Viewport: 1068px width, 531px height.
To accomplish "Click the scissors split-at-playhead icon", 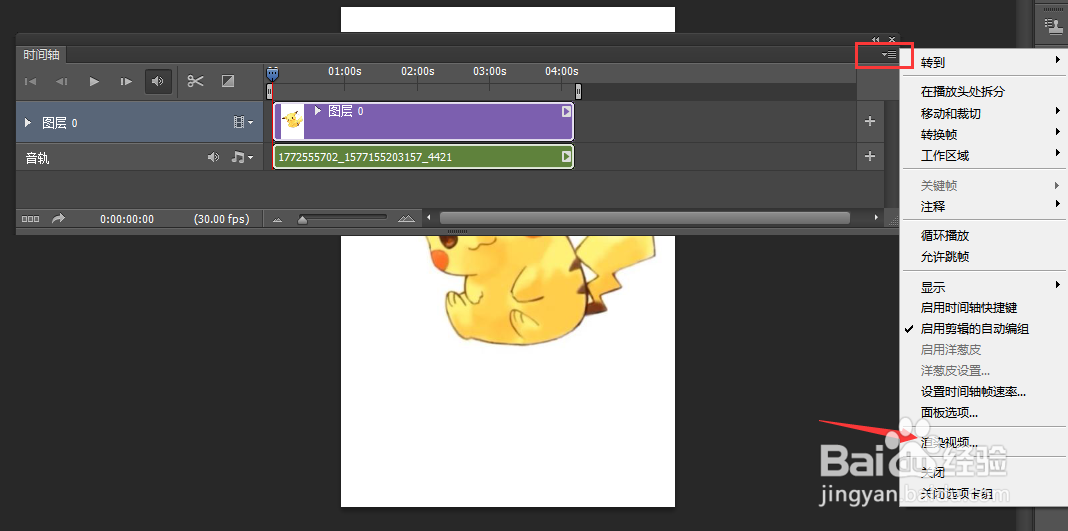I will (195, 82).
